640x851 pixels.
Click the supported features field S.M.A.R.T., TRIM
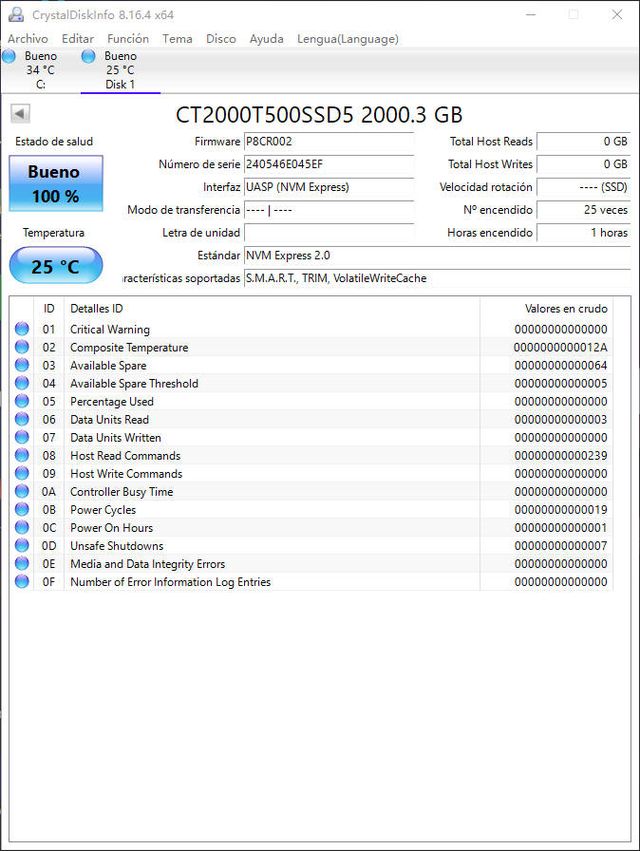coord(437,278)
